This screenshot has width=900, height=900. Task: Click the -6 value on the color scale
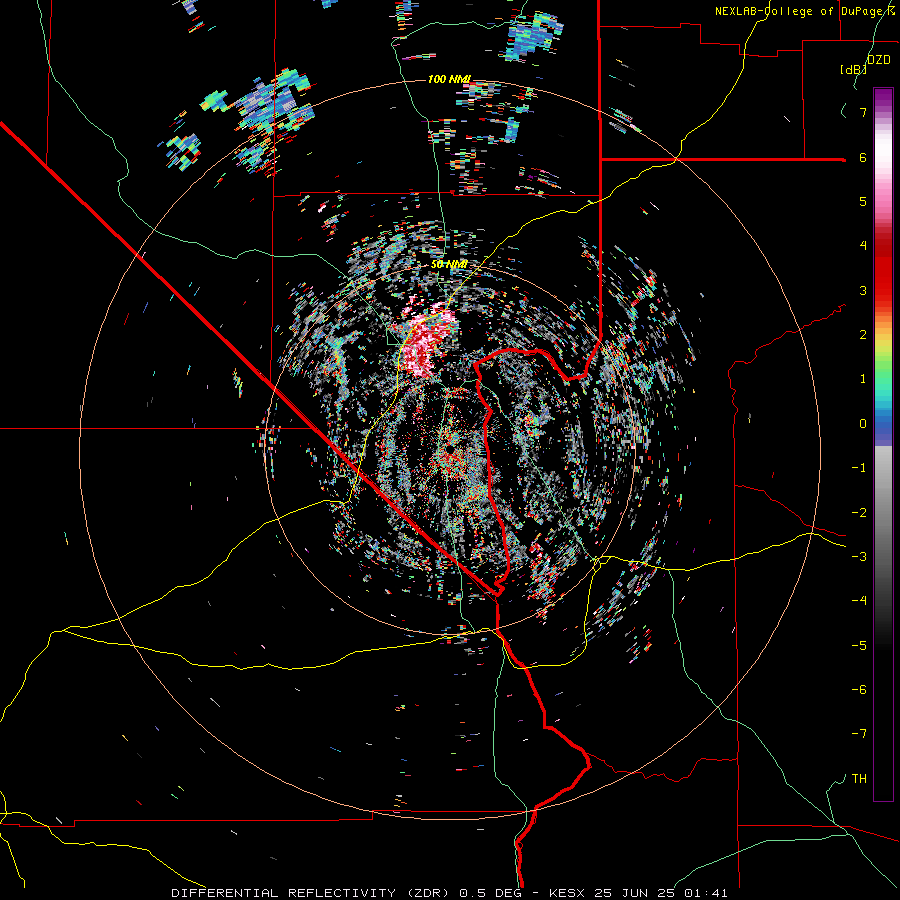click(859, 689)
